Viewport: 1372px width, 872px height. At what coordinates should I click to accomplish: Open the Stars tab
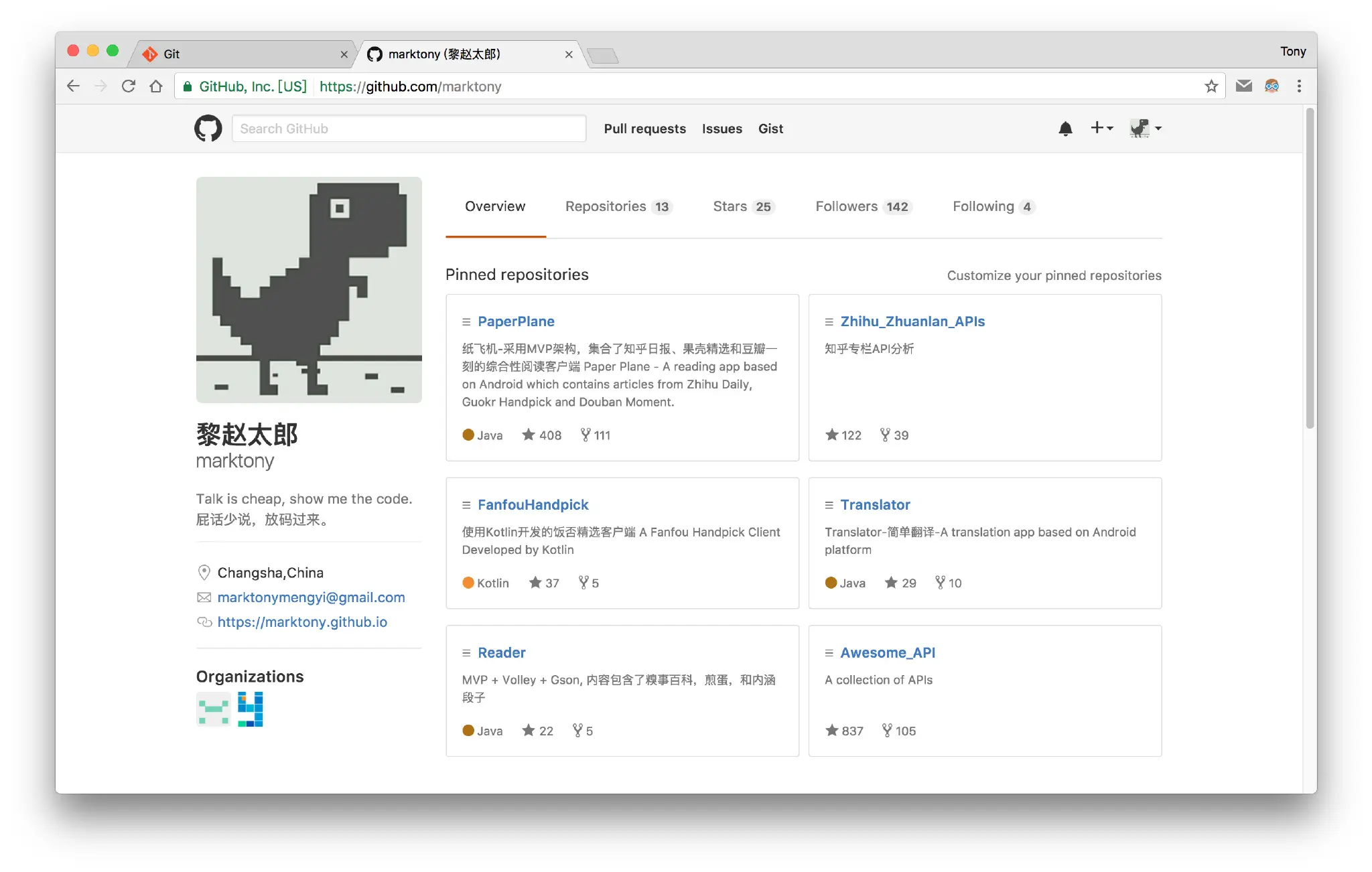pyautogui.click(x=744, y=206)
